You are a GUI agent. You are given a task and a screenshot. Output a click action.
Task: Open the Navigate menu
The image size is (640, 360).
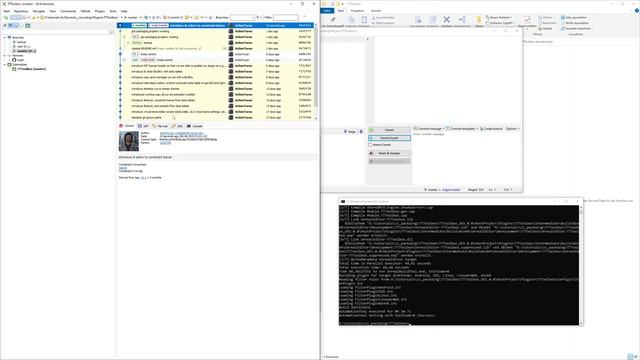pyautogui.click(x=39, y=11)
